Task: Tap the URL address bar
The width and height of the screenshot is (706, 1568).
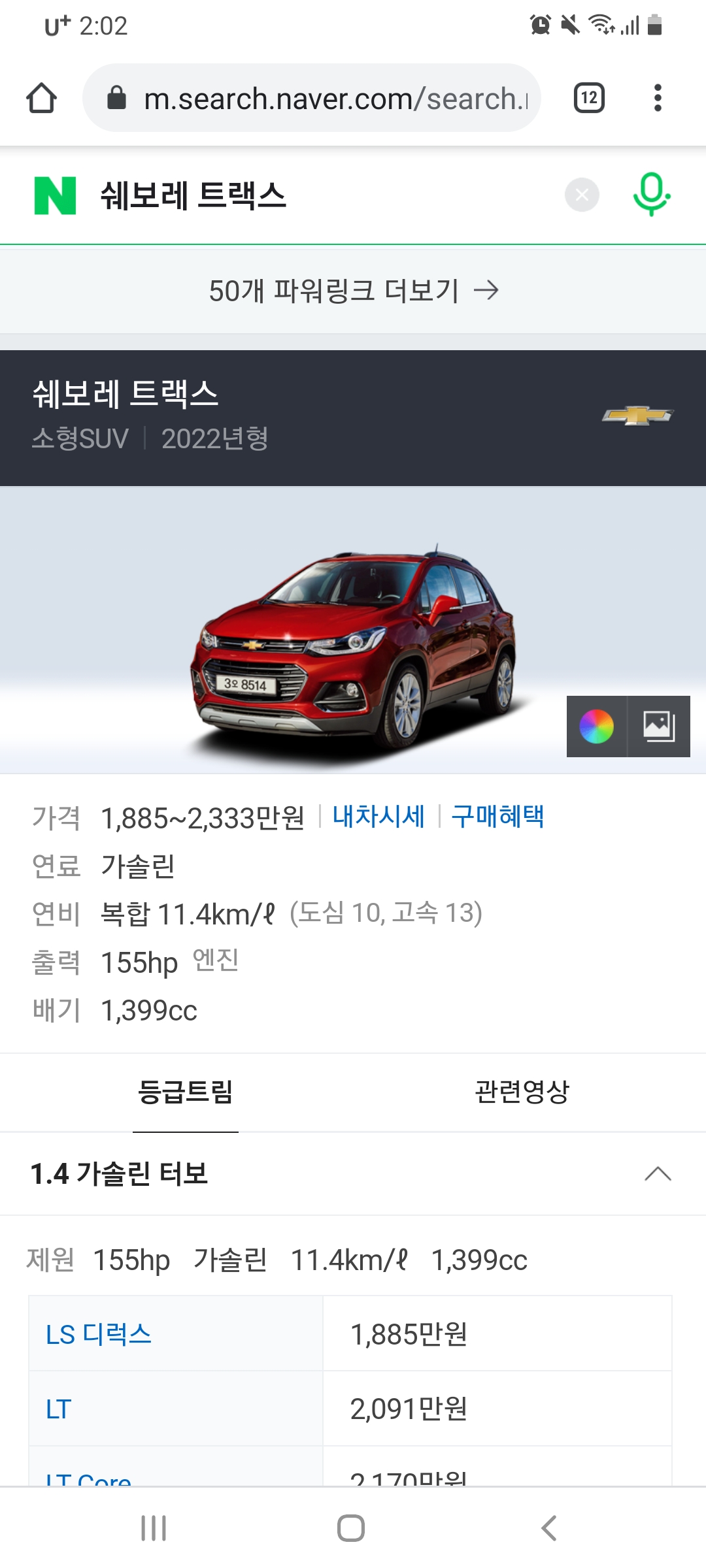Action: coord(312,98)
